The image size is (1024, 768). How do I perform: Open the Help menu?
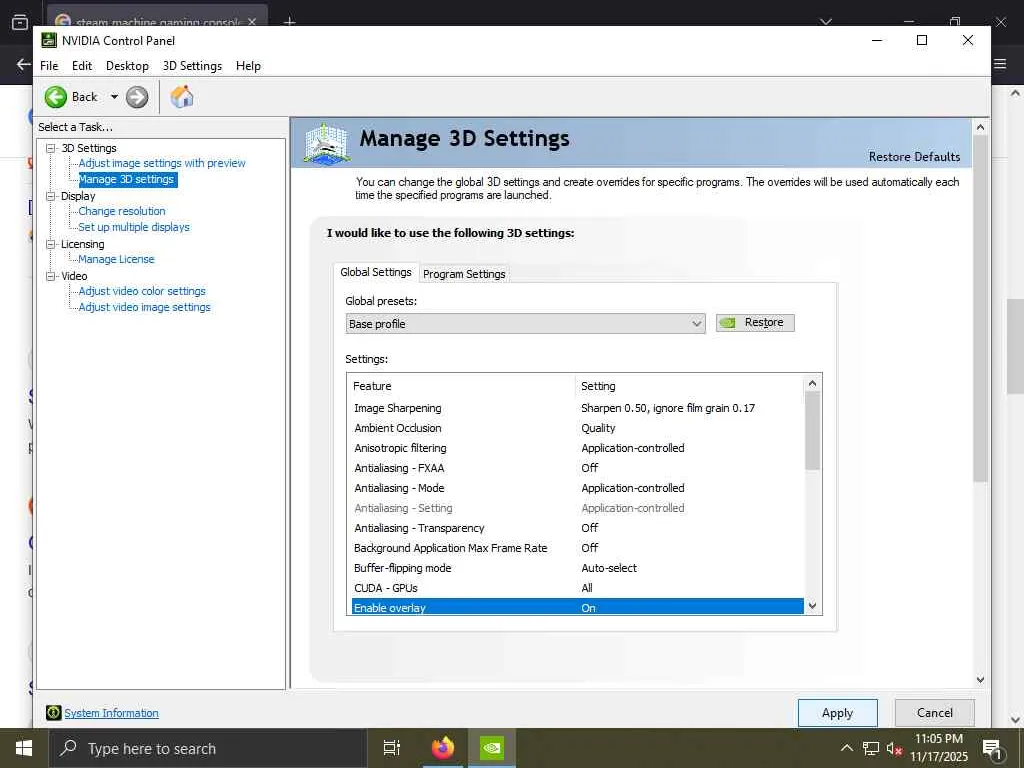click(248, 66)
